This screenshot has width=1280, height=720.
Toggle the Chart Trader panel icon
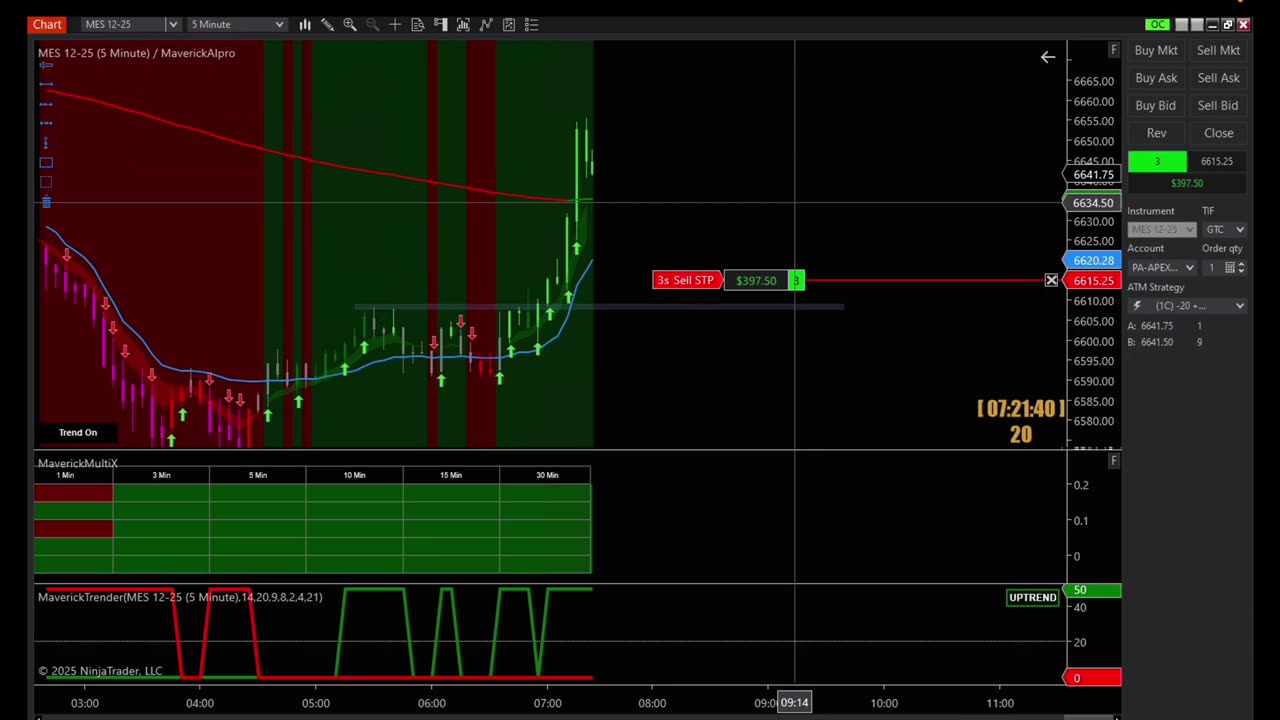440,24
